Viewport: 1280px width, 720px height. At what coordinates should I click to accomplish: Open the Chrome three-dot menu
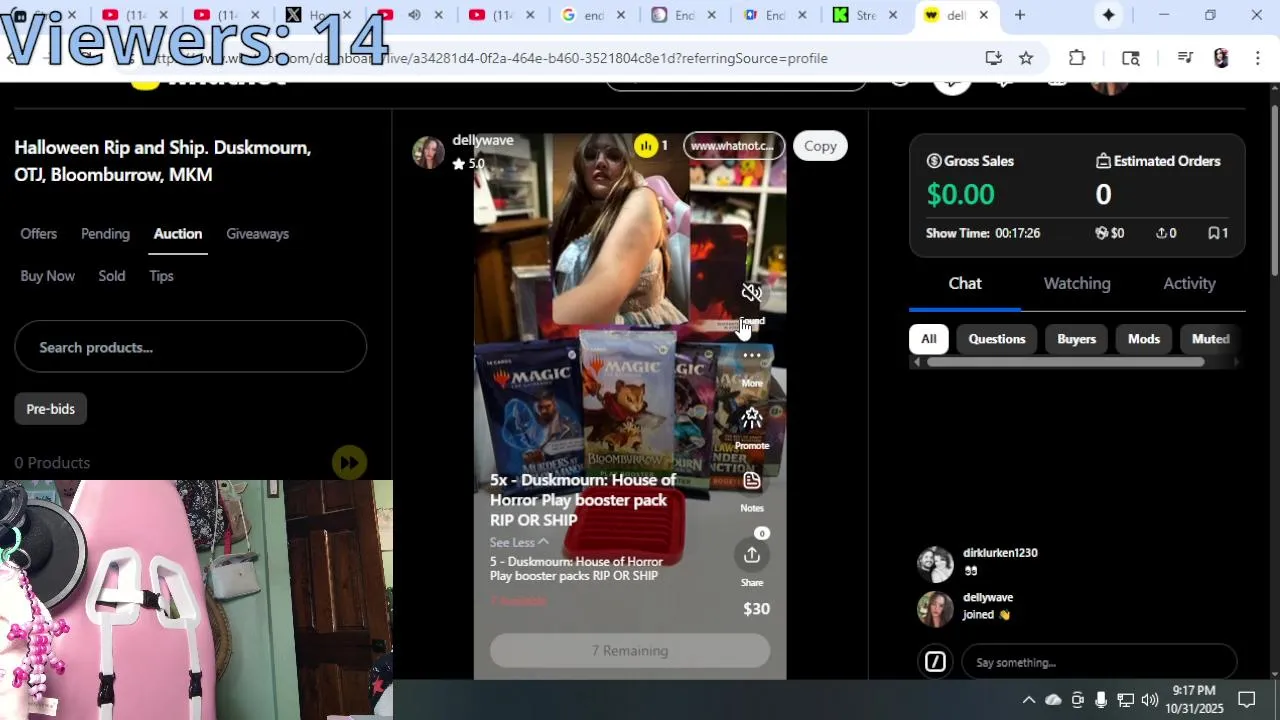coord(1257,58)
